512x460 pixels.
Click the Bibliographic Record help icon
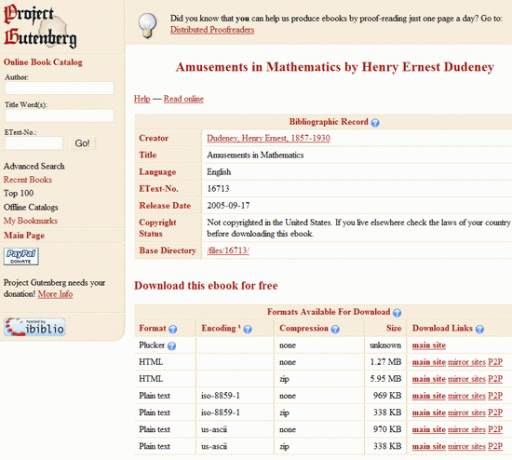pos(375,123)
